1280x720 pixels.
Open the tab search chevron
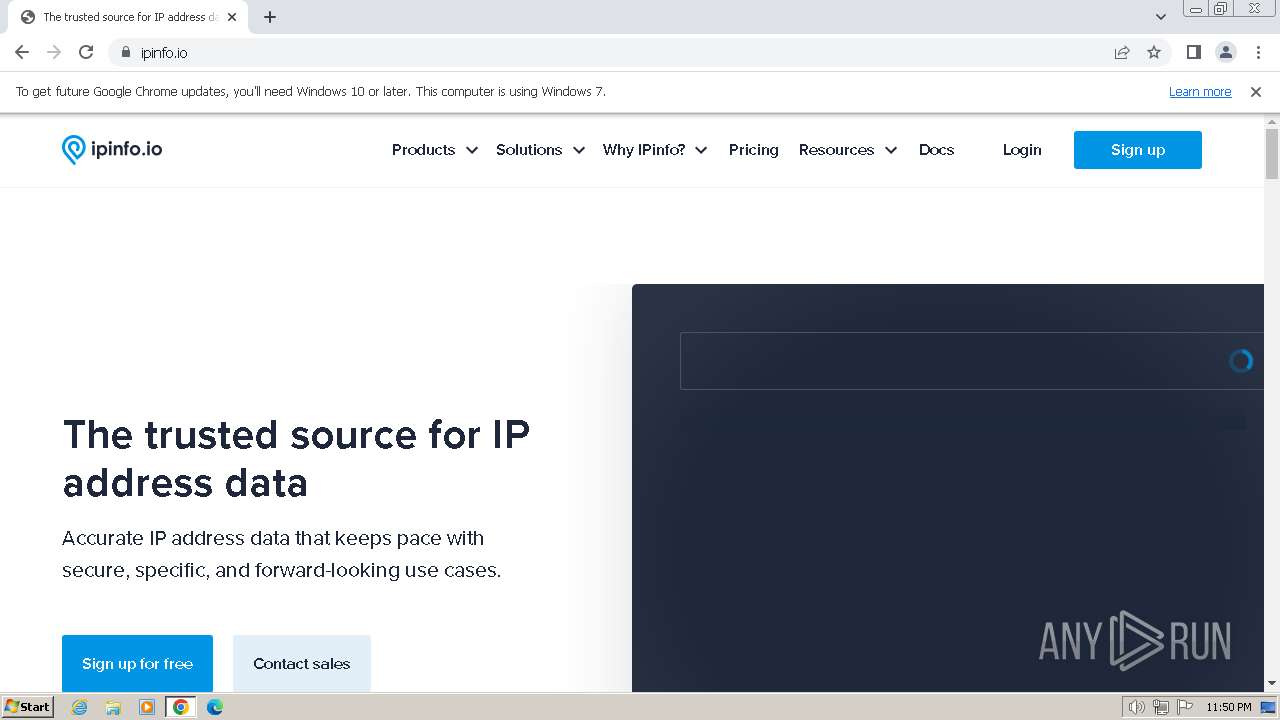coord(1161,17)
